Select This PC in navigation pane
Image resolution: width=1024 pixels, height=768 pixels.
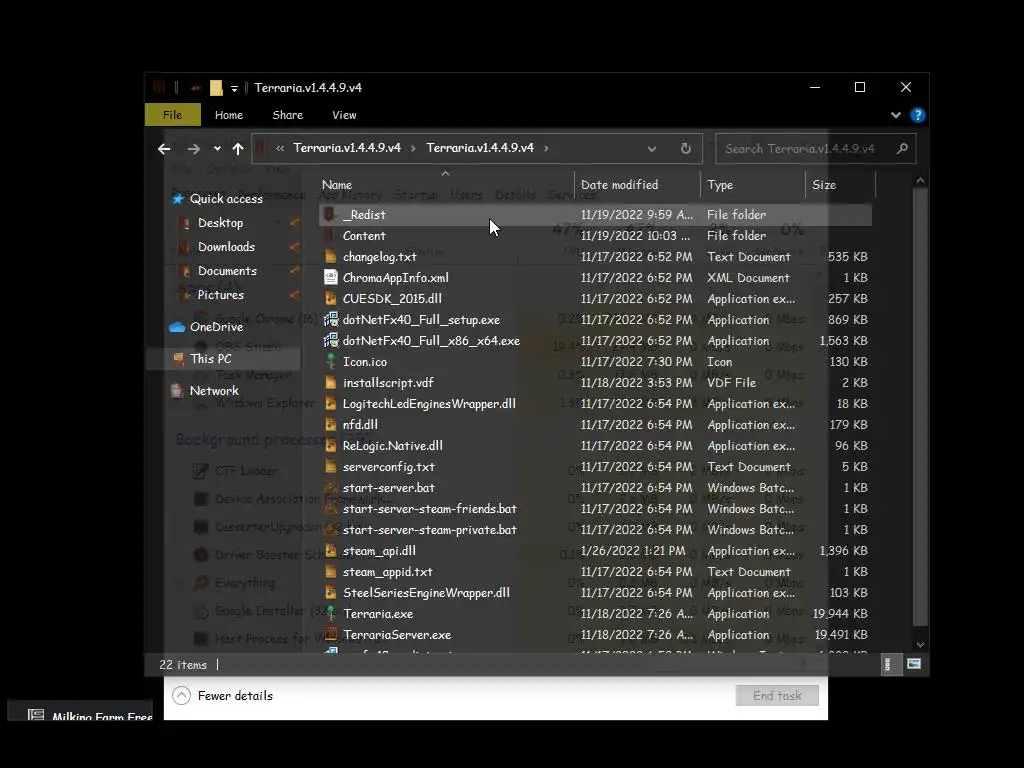coord(210,359)
